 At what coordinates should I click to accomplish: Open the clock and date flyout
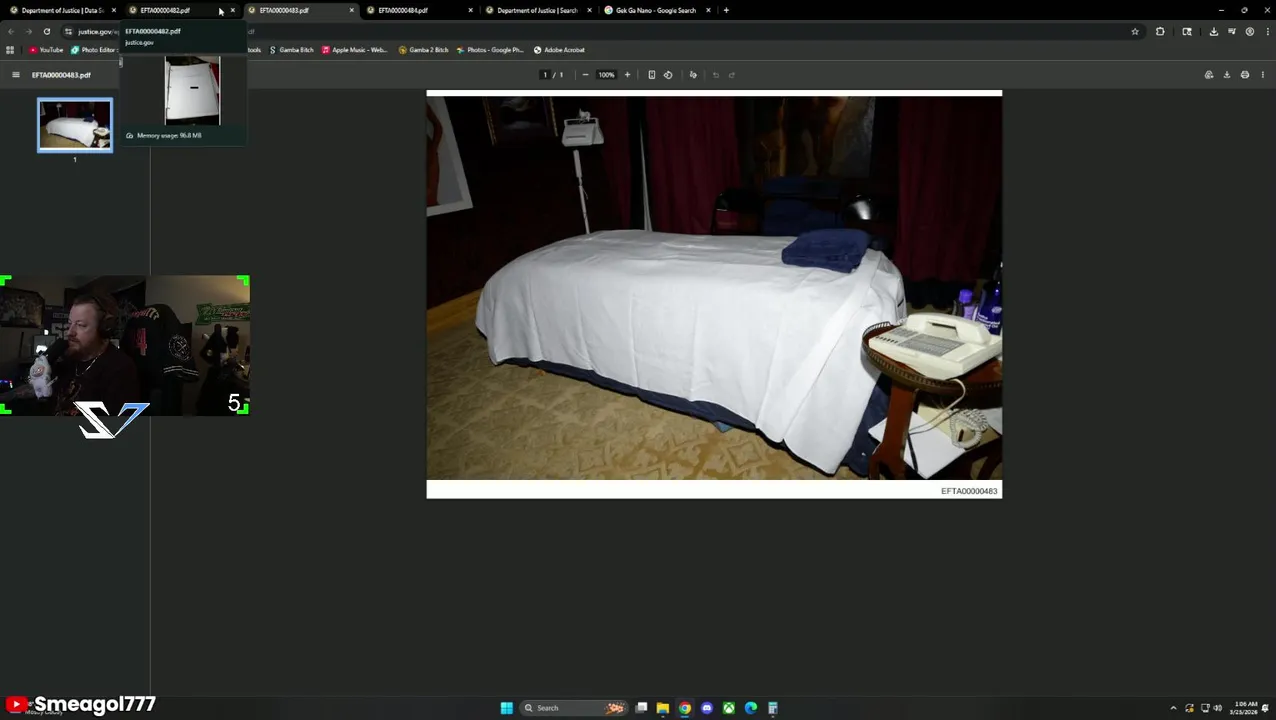pos(1245,708)
